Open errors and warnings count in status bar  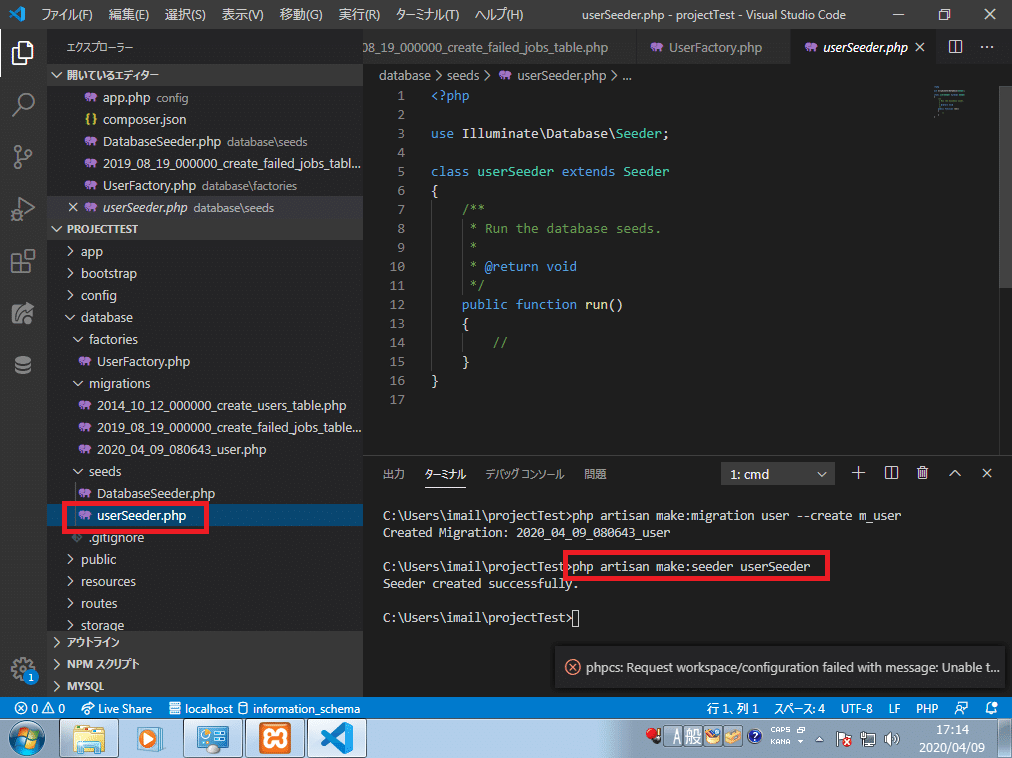[x=40, y=708]
